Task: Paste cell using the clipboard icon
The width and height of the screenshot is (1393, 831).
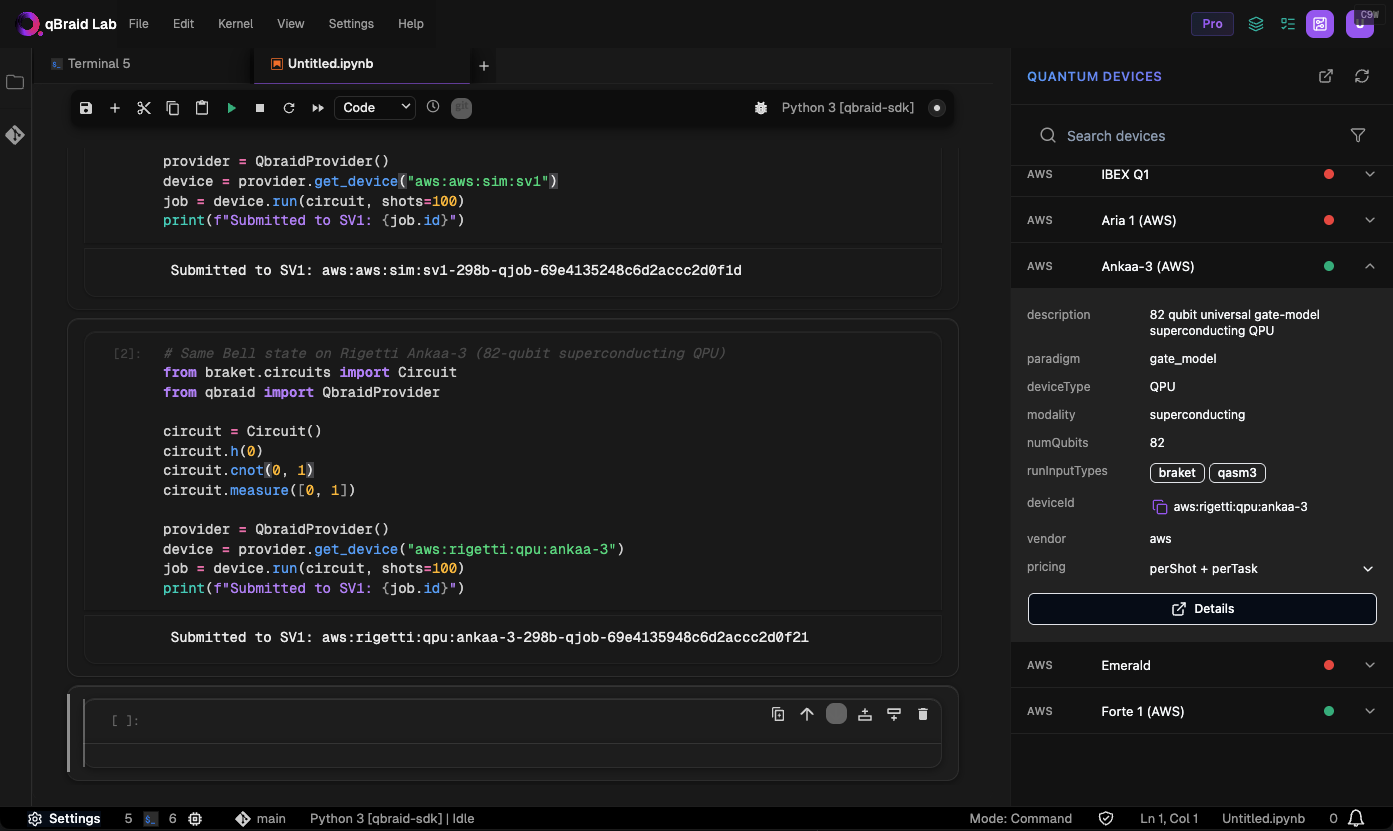Action: coord(202,108)
